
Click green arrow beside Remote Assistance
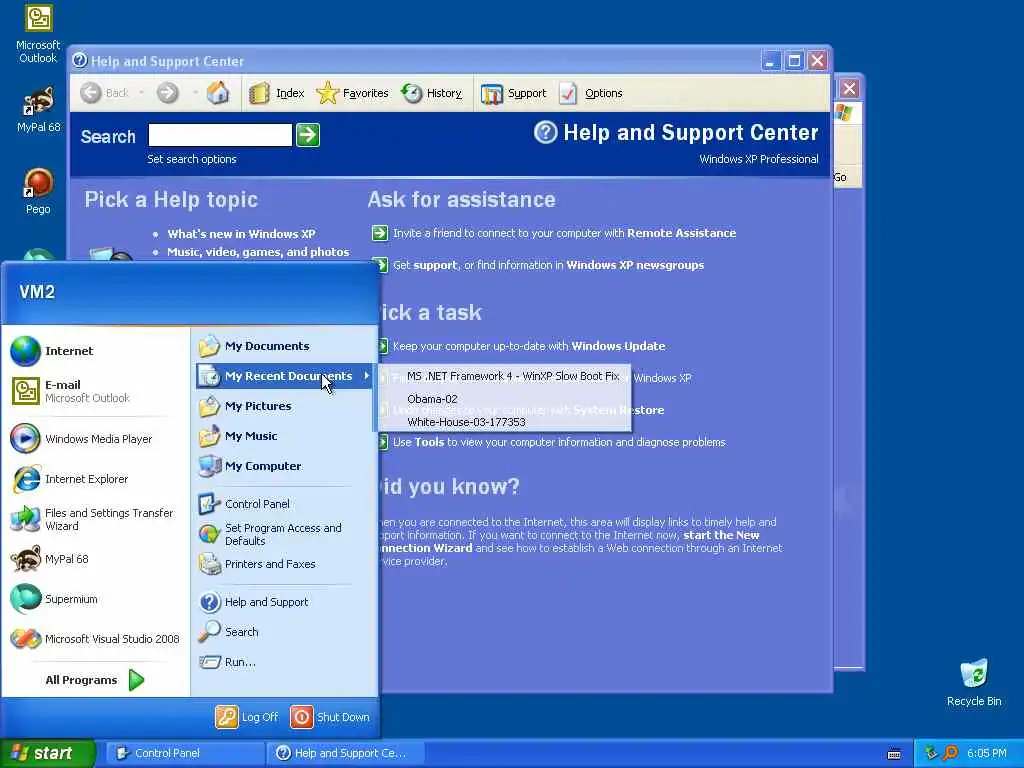coord(379,233)
